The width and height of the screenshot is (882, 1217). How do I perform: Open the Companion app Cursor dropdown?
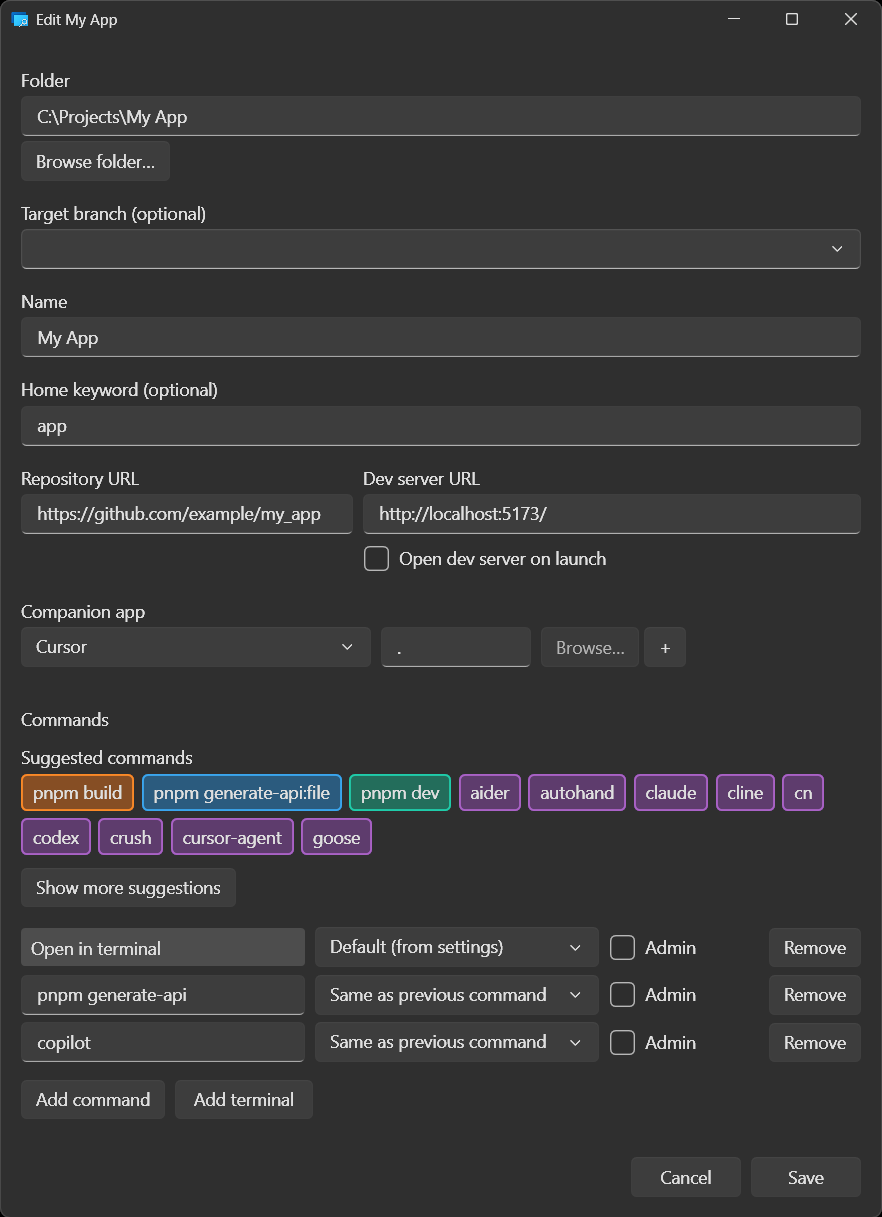(196, 647)
